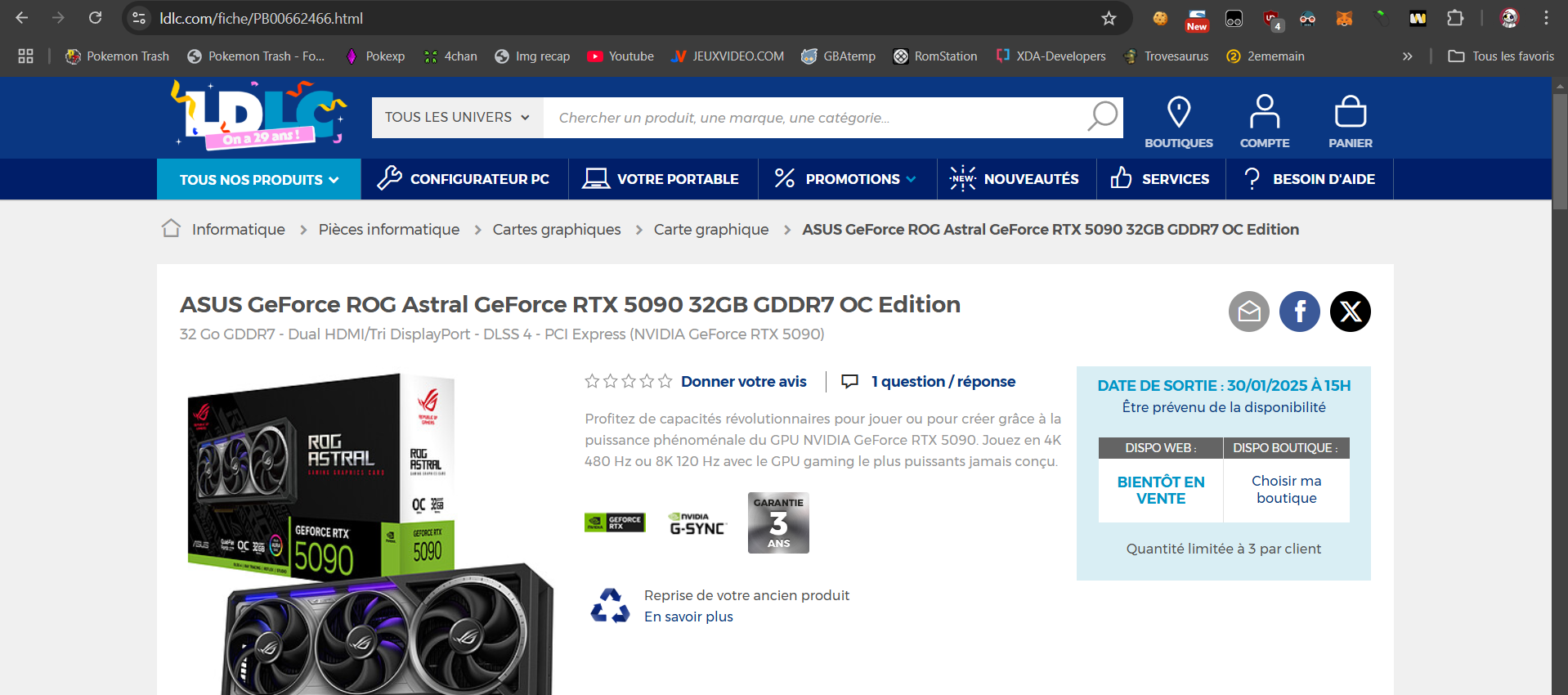The width and height of the screenshot is (1568, 695).
Task: Click the recycling reprise icon
Action: 610,606
